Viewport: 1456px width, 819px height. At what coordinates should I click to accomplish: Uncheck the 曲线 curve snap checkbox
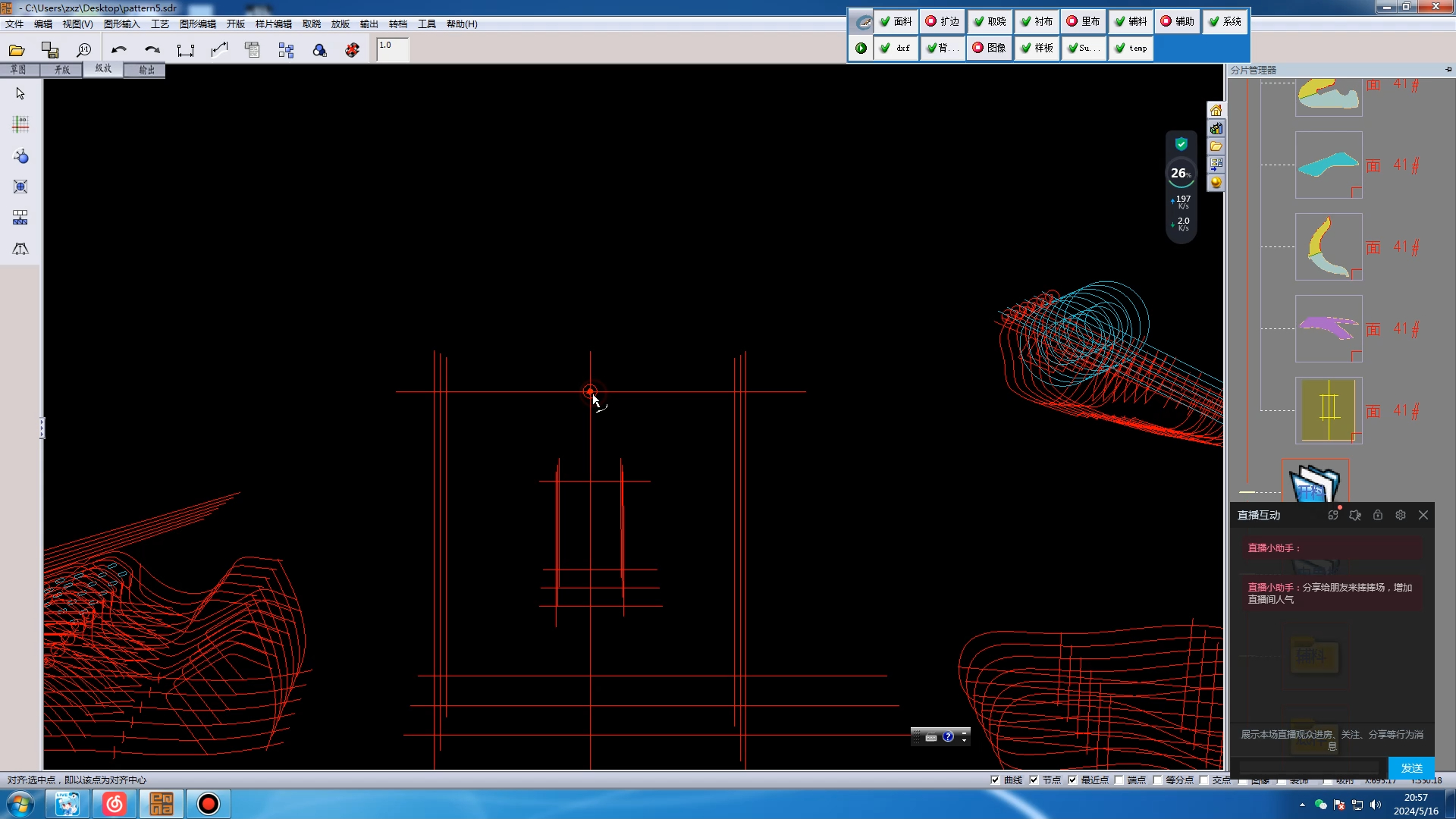click(x=995, y=780)
